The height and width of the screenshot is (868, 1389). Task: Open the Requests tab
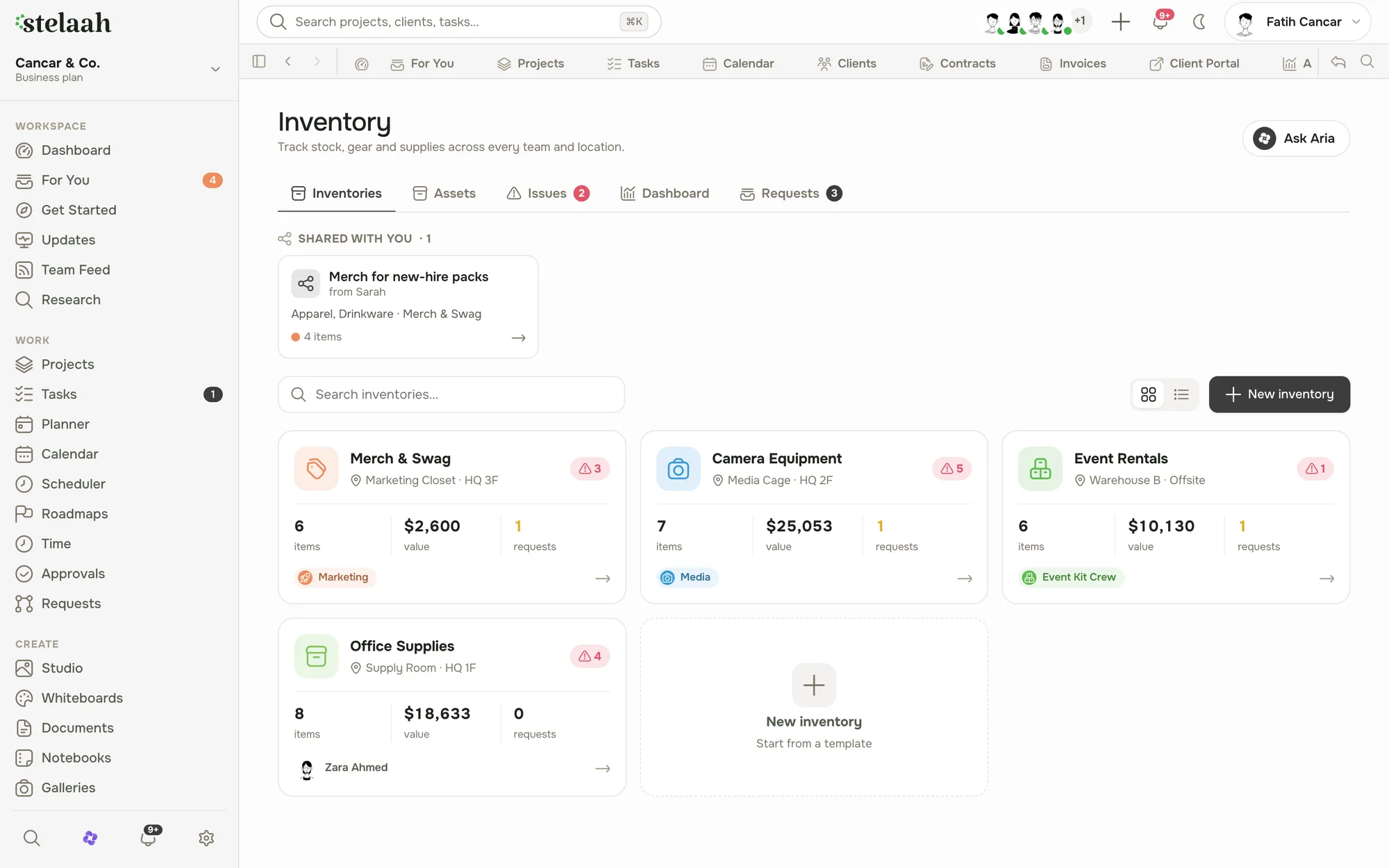coord(791,194)
